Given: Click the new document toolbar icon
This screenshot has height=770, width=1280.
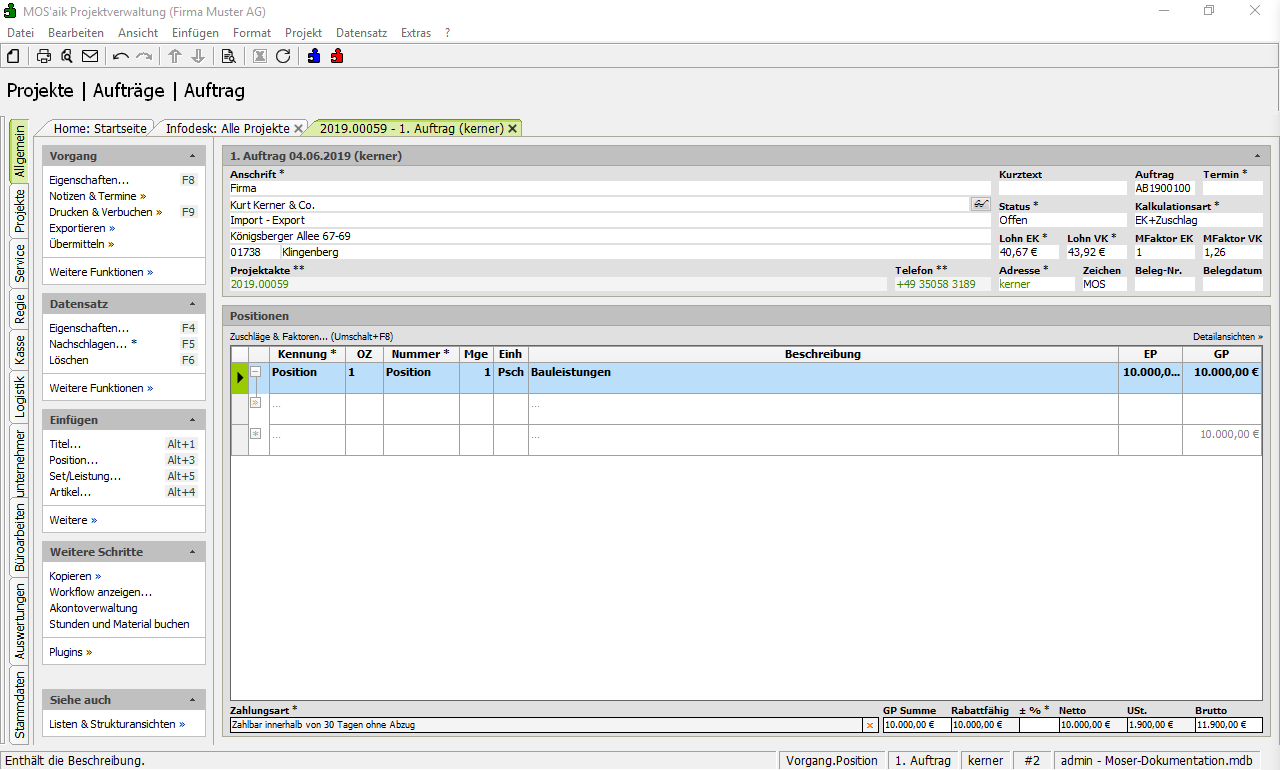Looking at the screenshot, I should 13,56.
